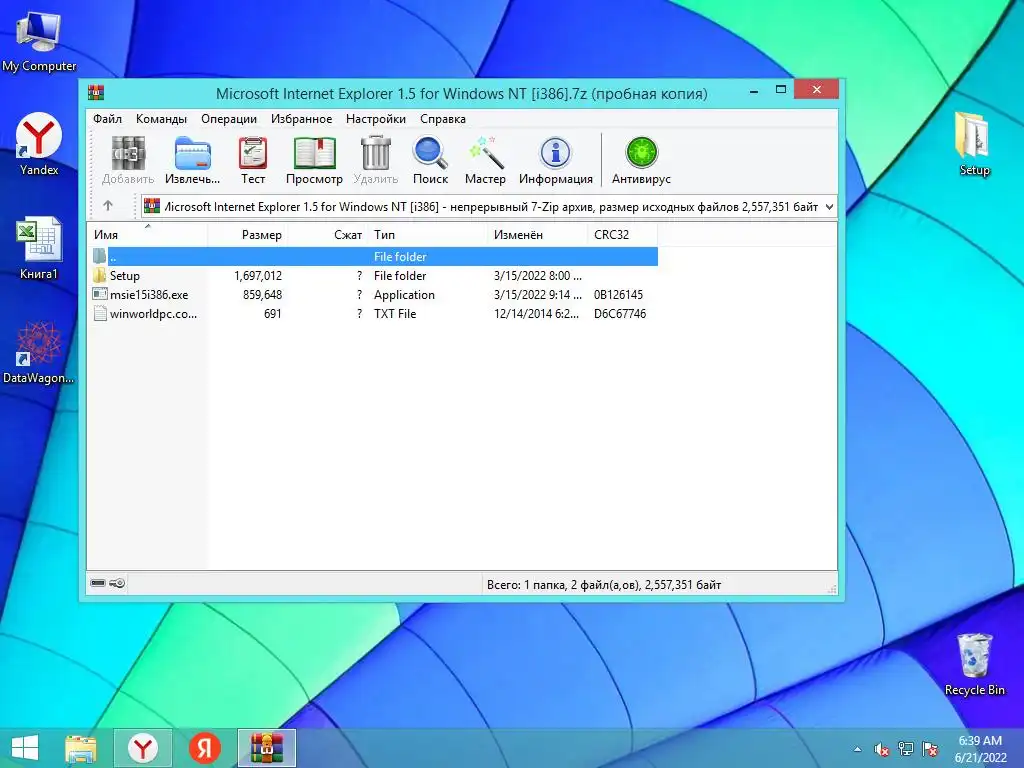Open the Настройки menu
The image size is (1024, 768).
click(x=376, y=119)
